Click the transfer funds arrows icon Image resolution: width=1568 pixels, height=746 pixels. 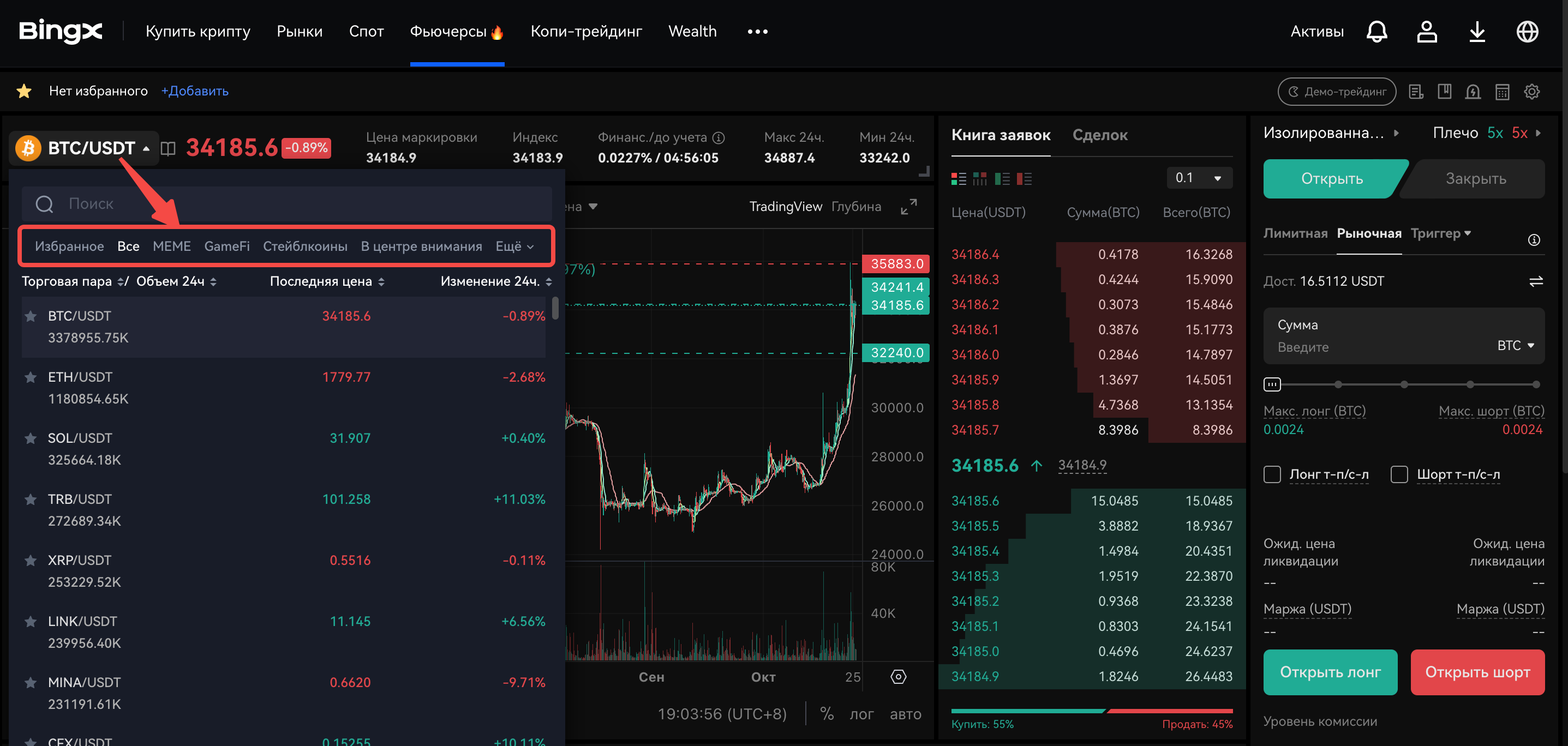coord(1536,281)
